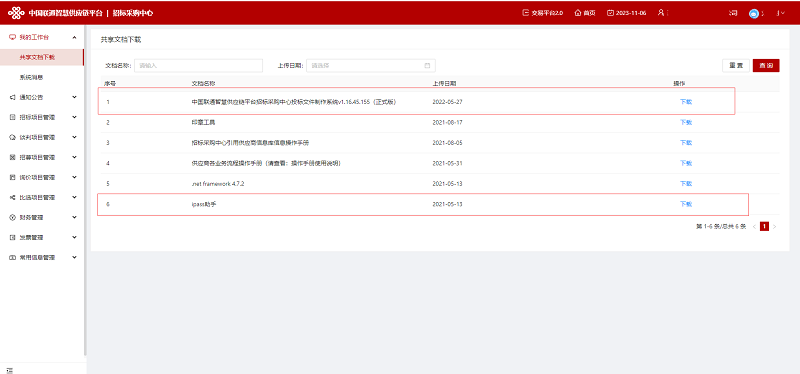Click the China Unicom logo icon

point(16,13)
